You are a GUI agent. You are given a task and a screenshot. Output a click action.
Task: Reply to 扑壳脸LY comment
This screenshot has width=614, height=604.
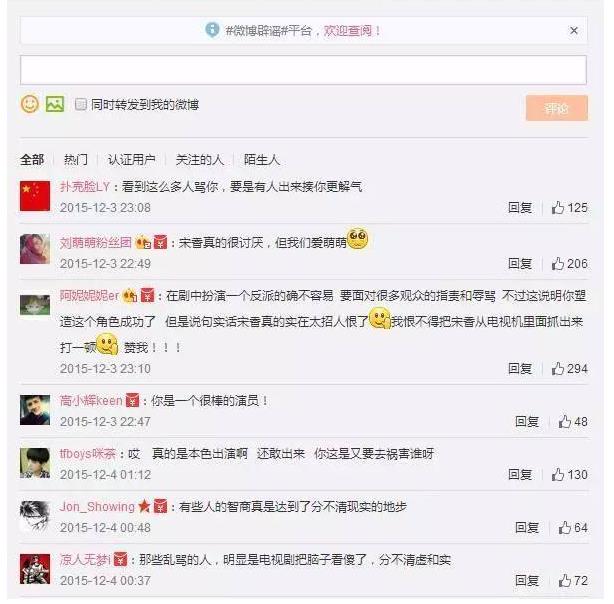[520, 208]
